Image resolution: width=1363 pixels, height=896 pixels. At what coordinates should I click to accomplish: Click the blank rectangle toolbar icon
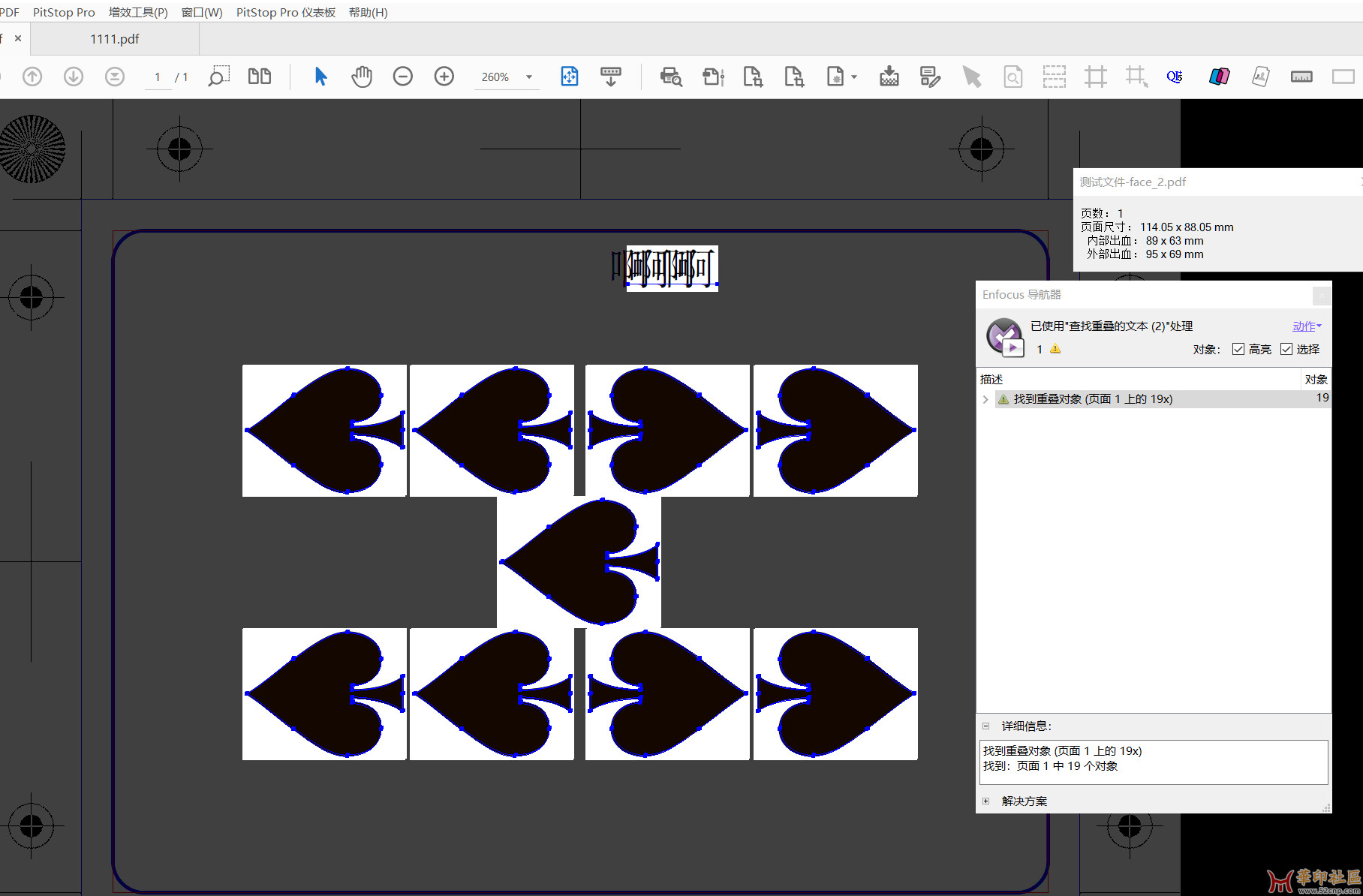coord(1343,77)
